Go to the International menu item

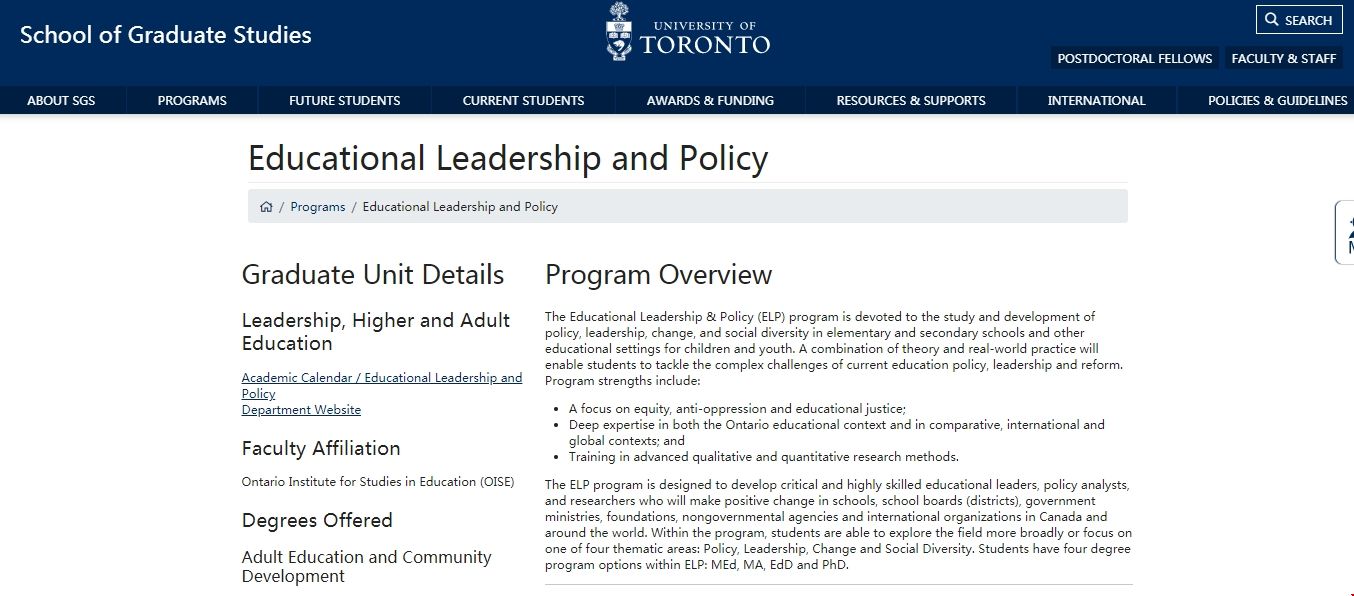pos(1096,100)
